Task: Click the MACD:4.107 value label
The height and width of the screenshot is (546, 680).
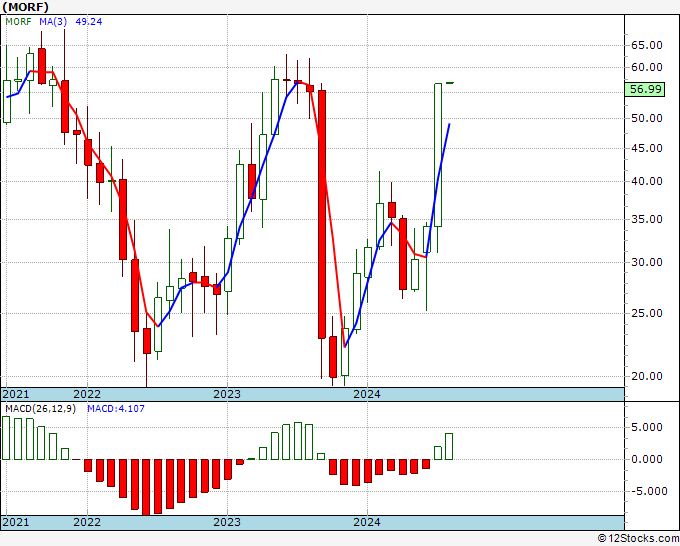Action: pos(116,409)
